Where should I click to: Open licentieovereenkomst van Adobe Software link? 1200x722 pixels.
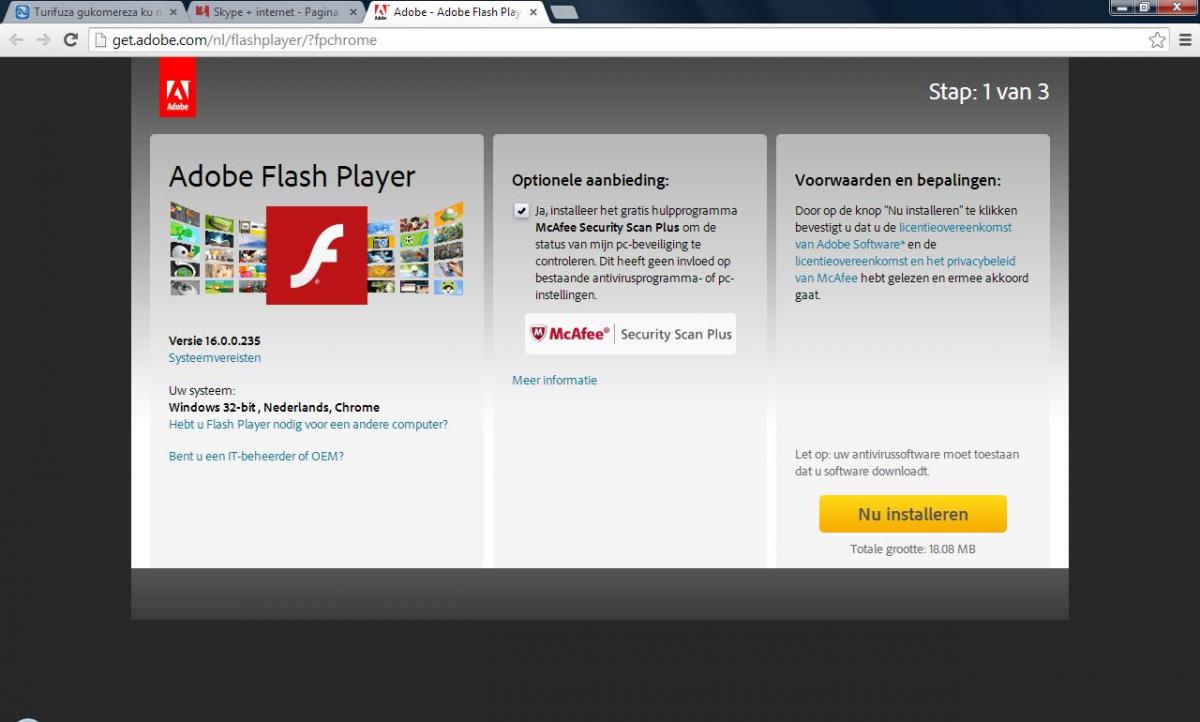point(903,236)
